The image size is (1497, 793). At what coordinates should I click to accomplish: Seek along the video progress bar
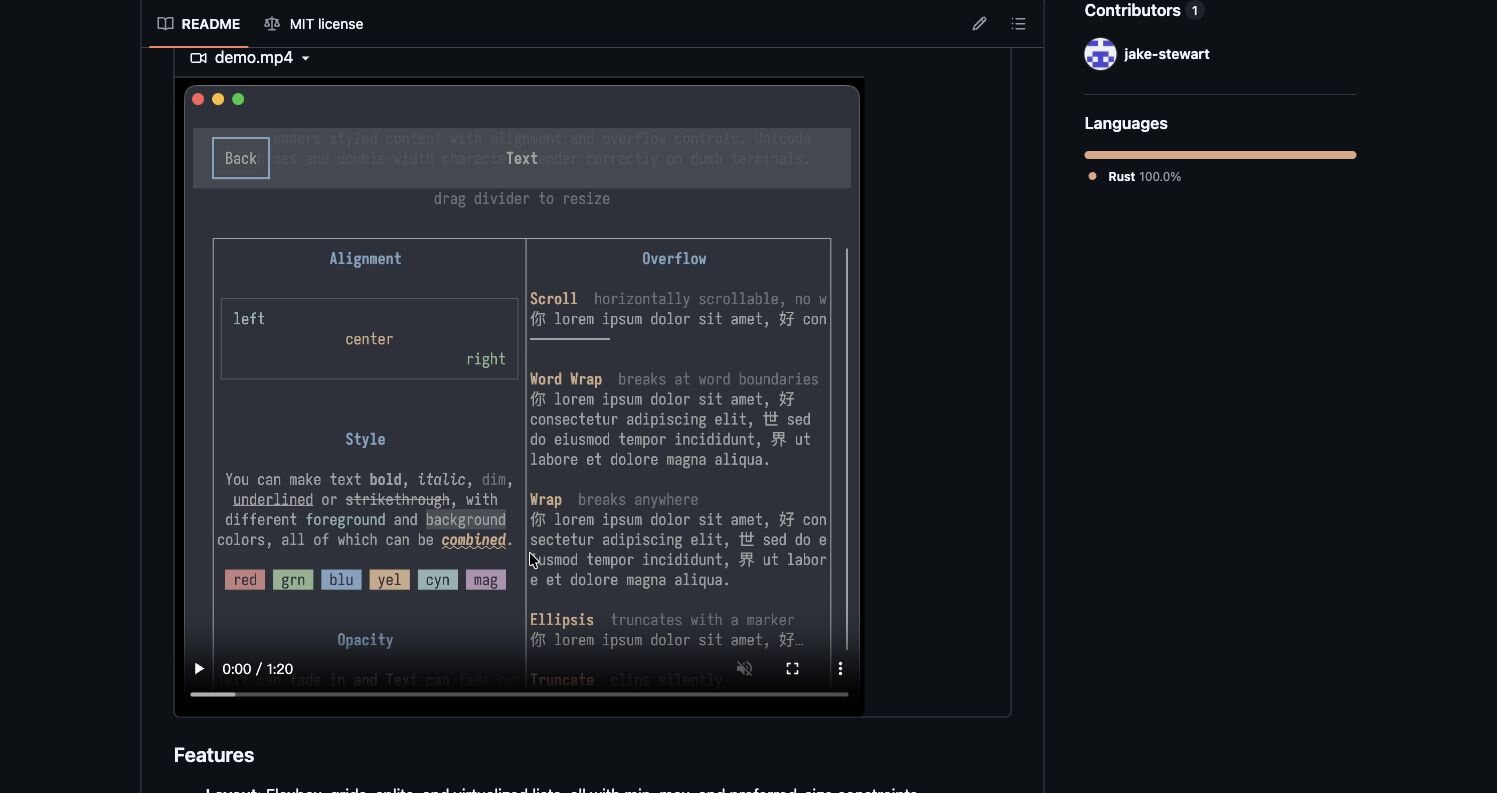click(x=519, y=694)
